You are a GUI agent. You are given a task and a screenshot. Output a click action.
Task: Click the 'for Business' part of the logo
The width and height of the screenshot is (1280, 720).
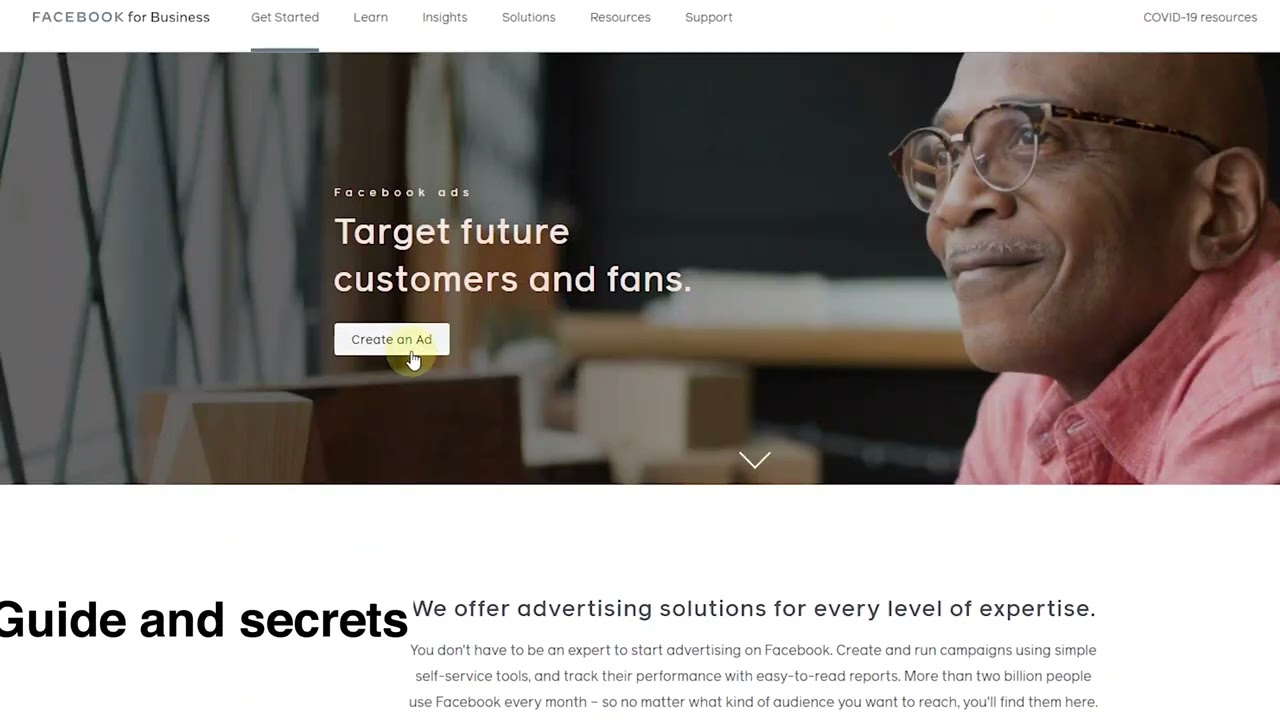169,17
